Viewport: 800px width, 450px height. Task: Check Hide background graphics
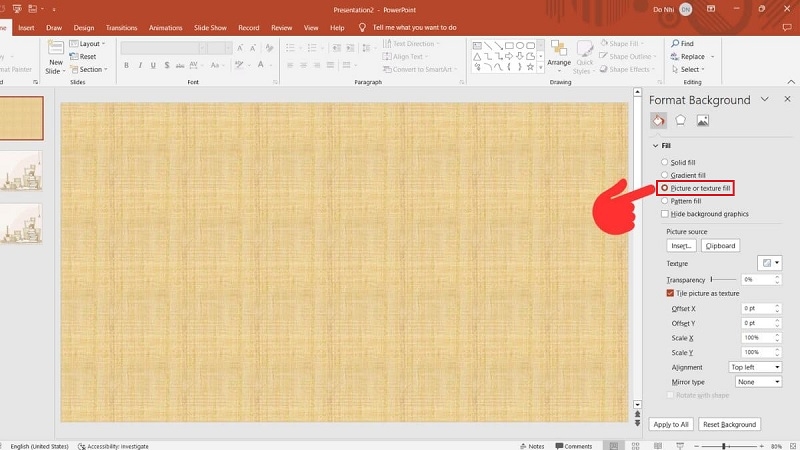664,214
